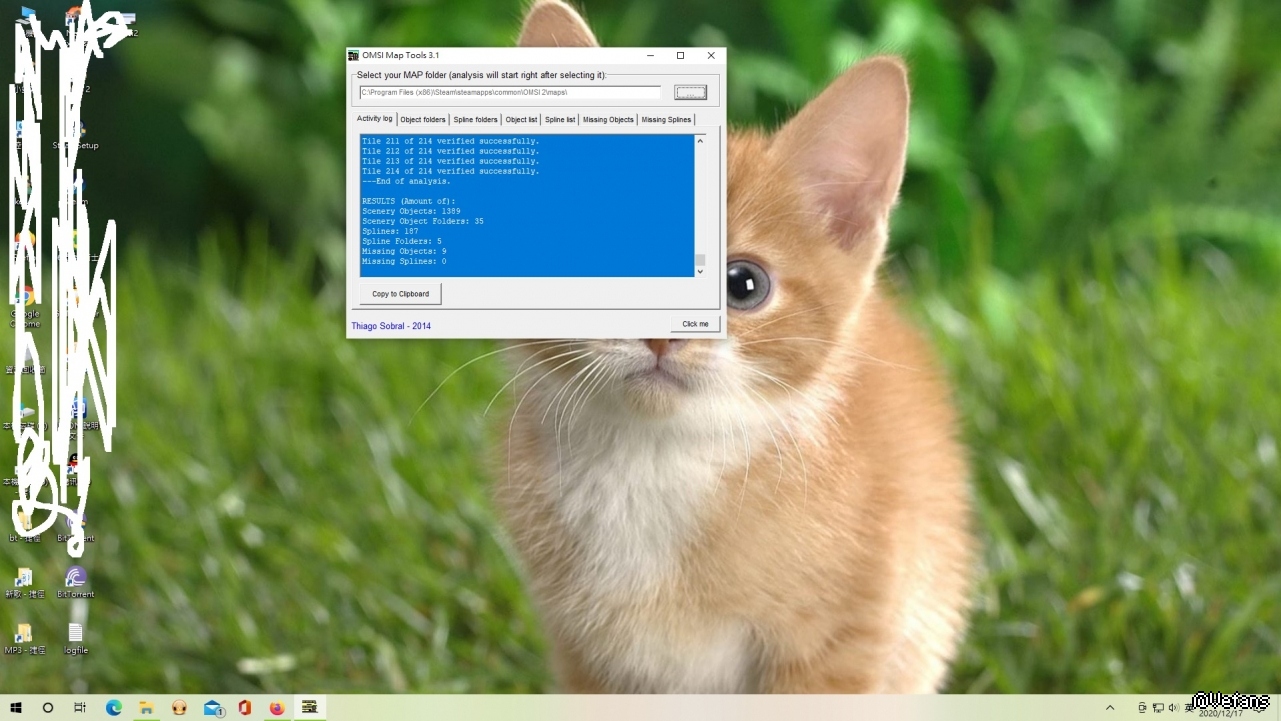Open the BitTorrent desktop shortcut
The height and width of the screenshot is (721, 1281).
tap(76, 579)
